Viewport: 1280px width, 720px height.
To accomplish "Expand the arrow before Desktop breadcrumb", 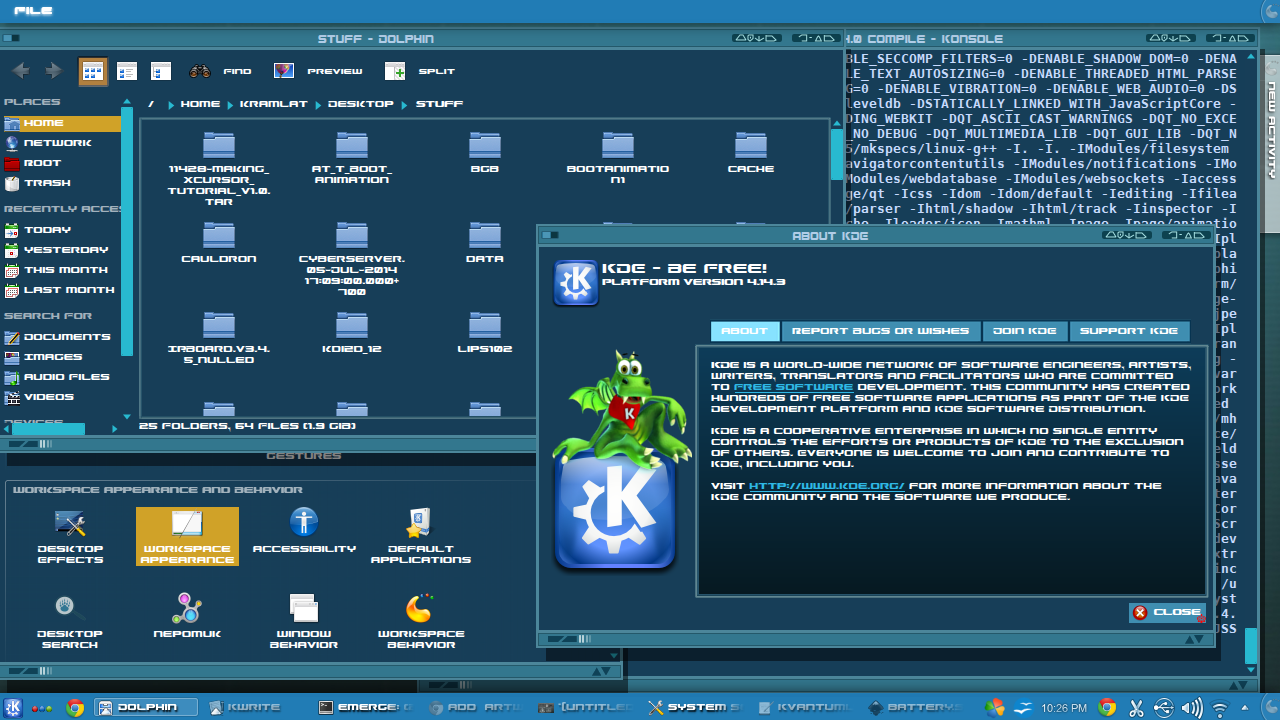I will (318, 104).
